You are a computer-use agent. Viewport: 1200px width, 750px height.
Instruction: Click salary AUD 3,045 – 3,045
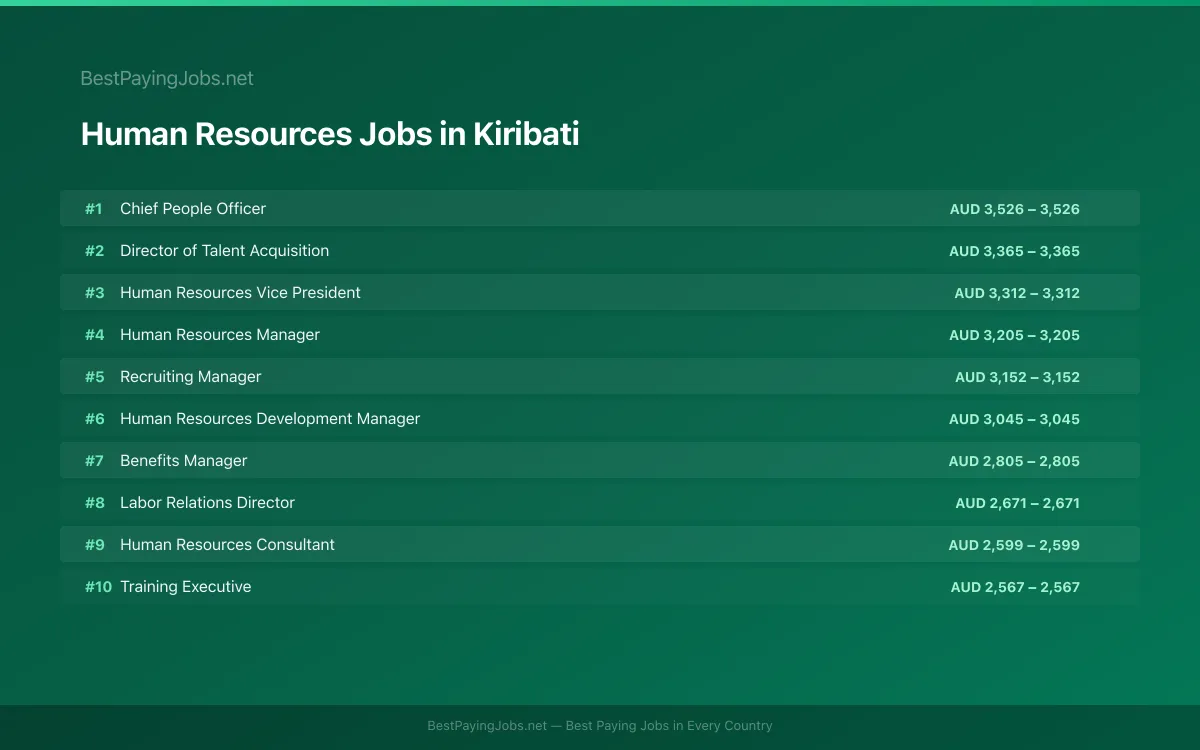tap(1014, 419)
